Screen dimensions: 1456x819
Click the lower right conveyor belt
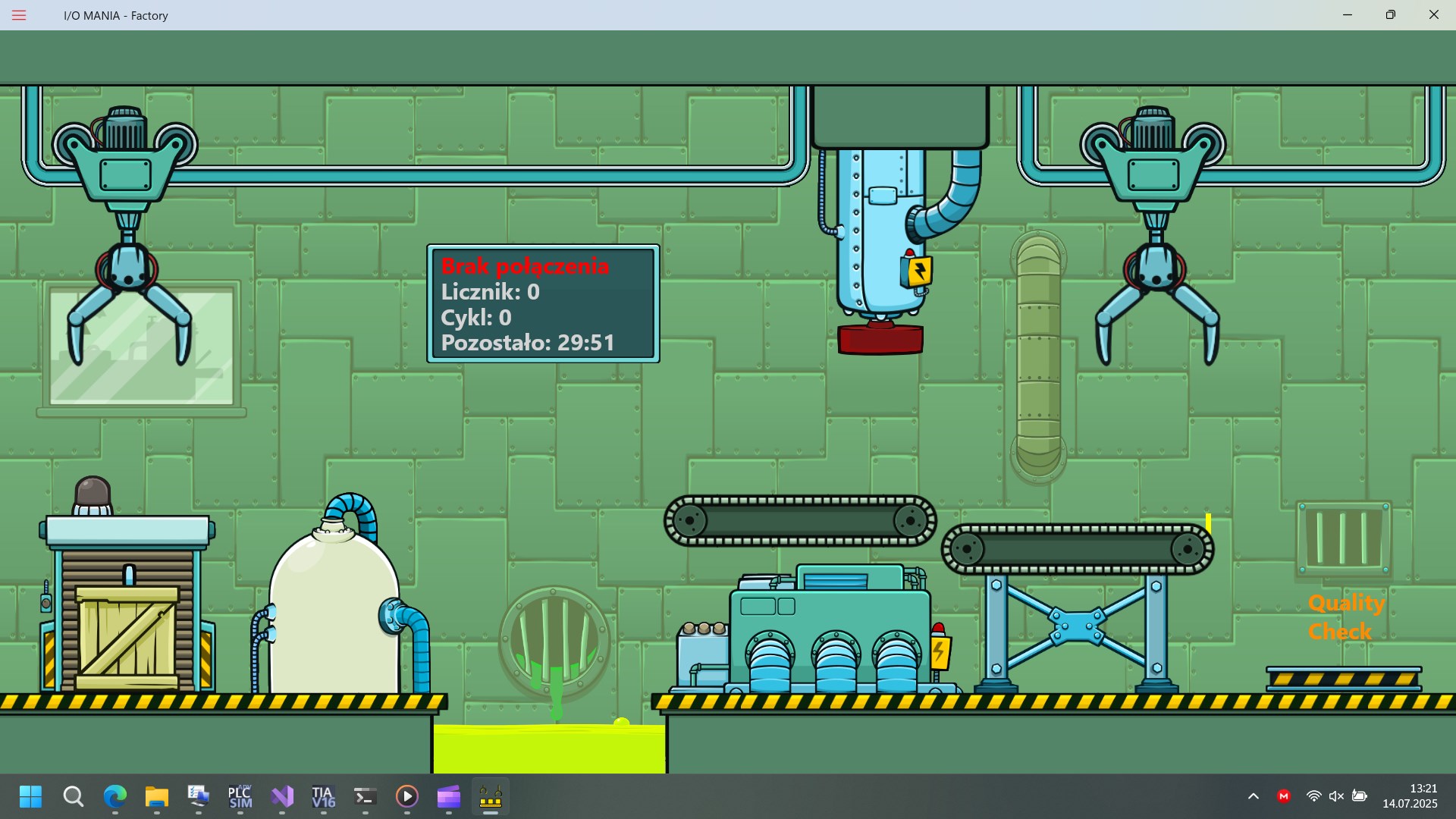coord(1077,549)
